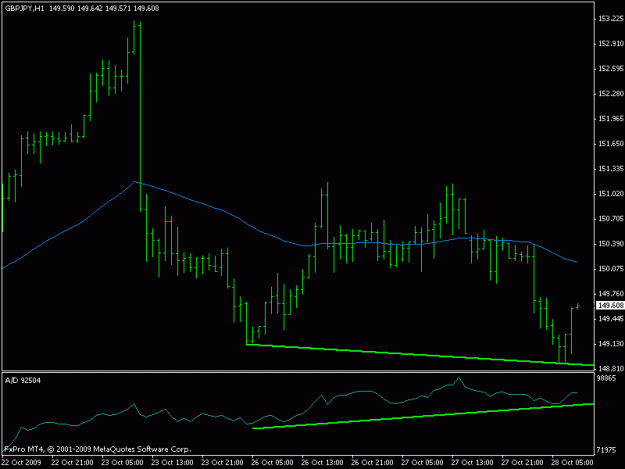Click the 150.075 price scale value
The height and width of the screenshot is (469, 625).
(610, 269)
